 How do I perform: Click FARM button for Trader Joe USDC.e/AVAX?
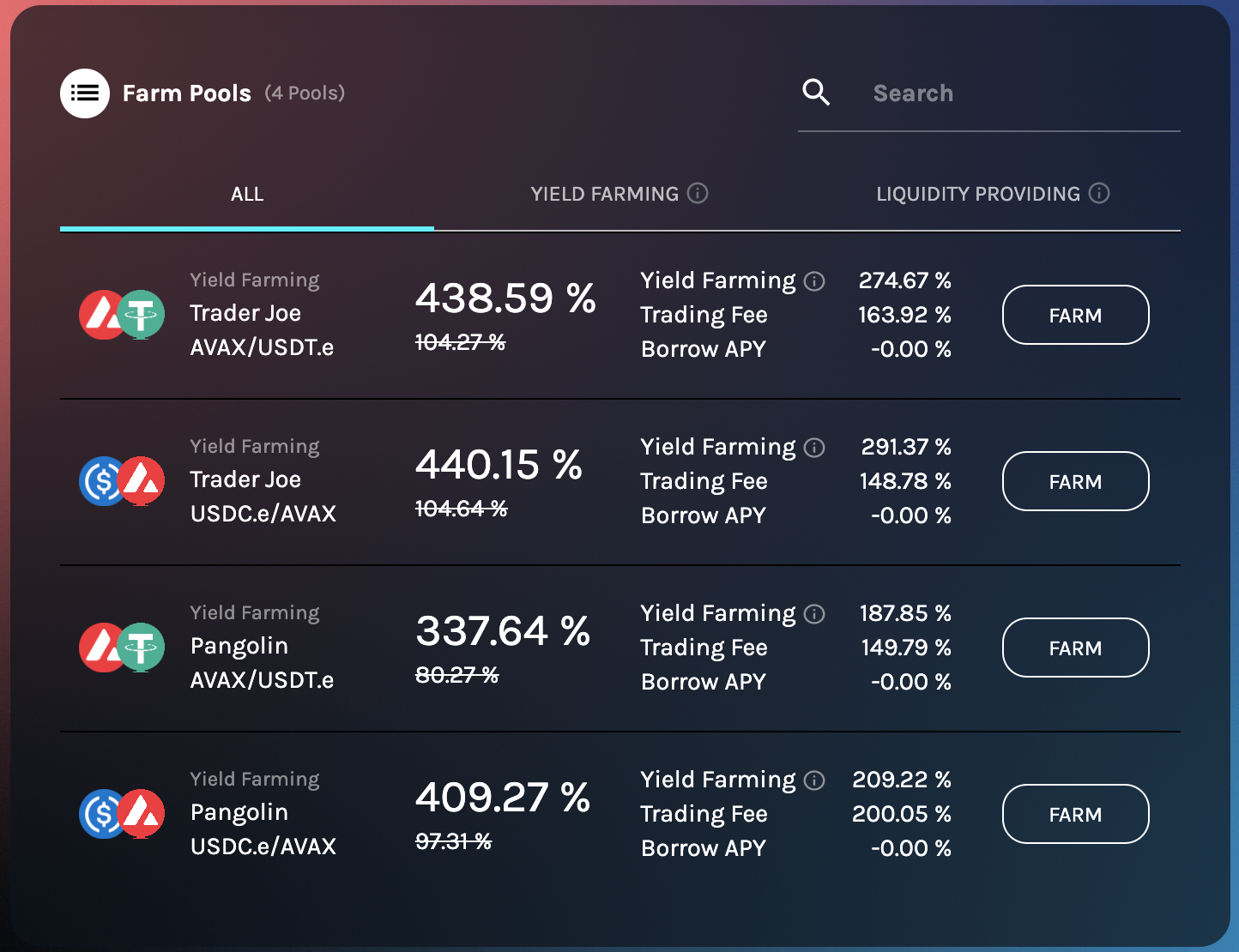1076,481
